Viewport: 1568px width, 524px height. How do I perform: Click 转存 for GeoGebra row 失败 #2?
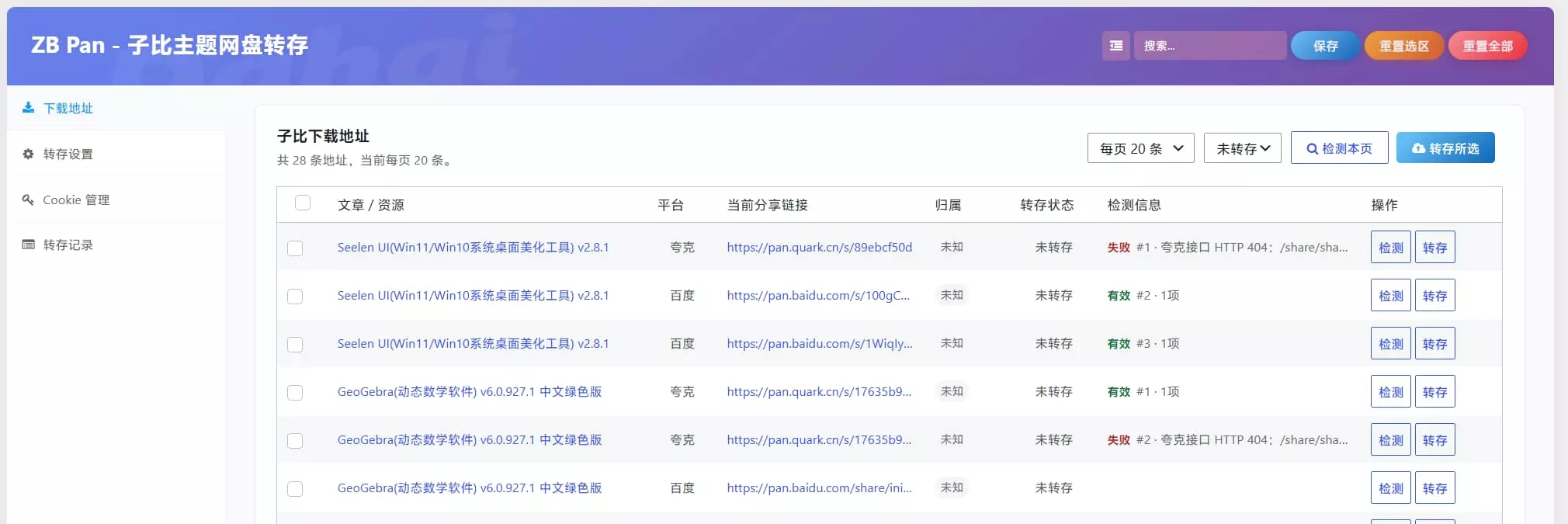(x=1434, y=440)
